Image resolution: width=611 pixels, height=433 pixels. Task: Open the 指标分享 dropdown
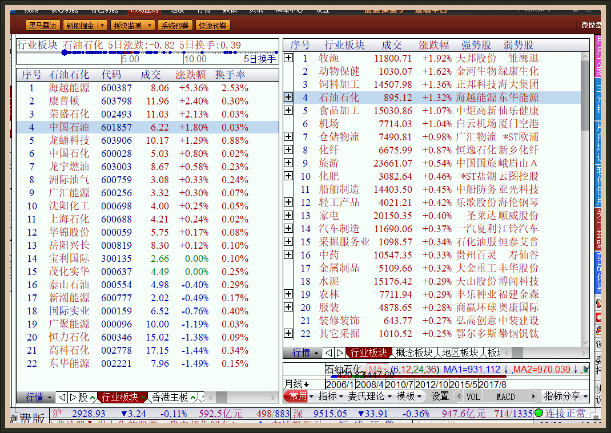[565, 396]
